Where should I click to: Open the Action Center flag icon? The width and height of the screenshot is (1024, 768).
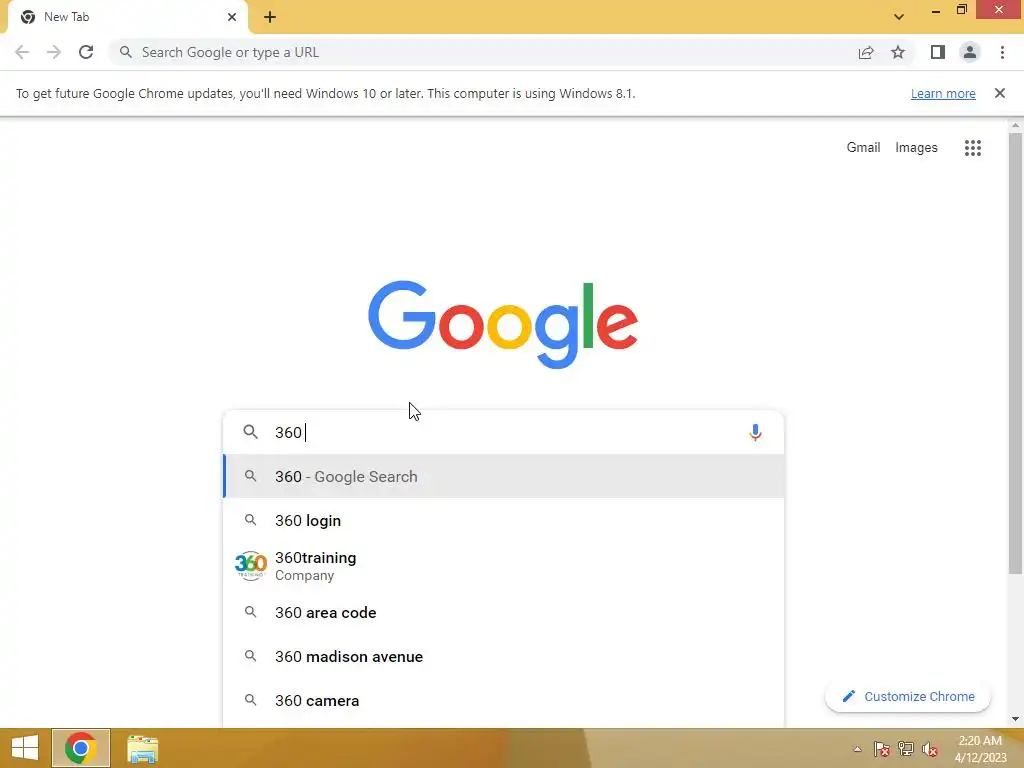[881, 749]
